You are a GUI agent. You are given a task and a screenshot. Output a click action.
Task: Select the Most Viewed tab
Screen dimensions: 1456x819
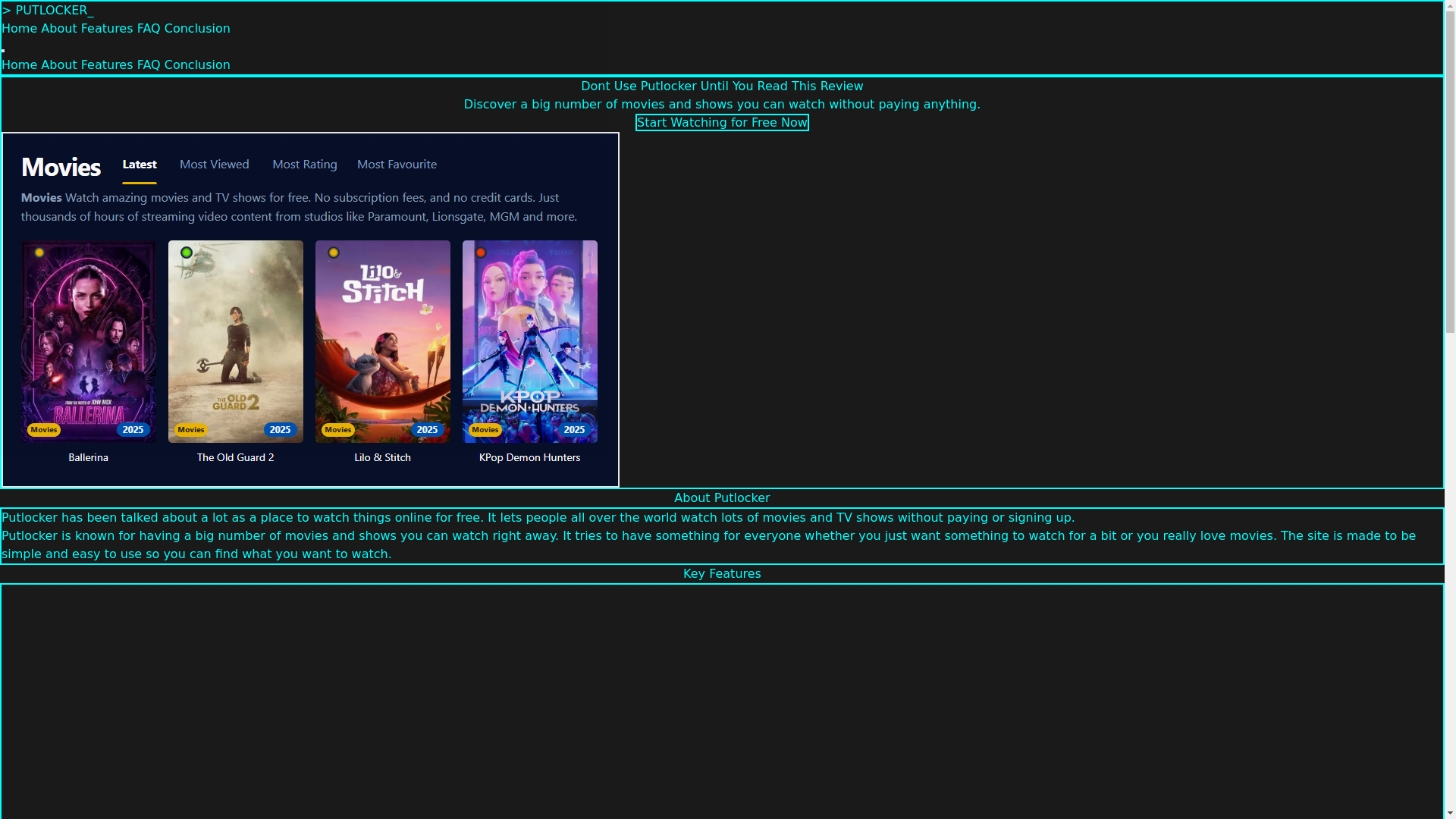point(215,165)
